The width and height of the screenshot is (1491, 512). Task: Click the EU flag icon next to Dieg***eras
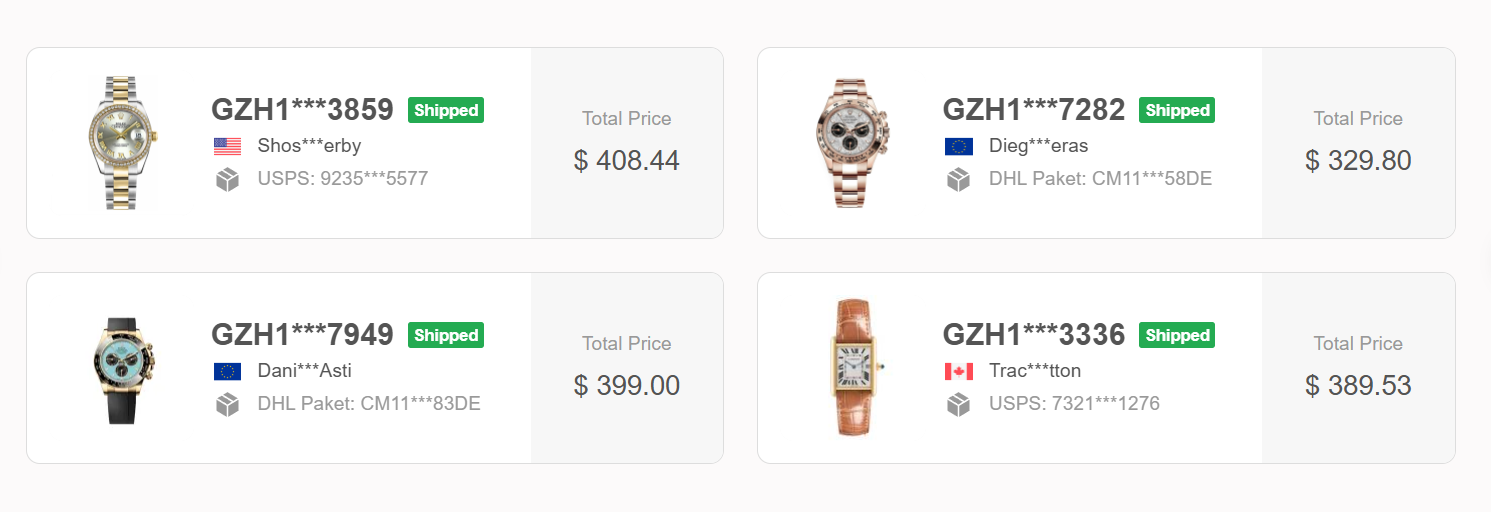pyautogui.click(x=958, y=147)
